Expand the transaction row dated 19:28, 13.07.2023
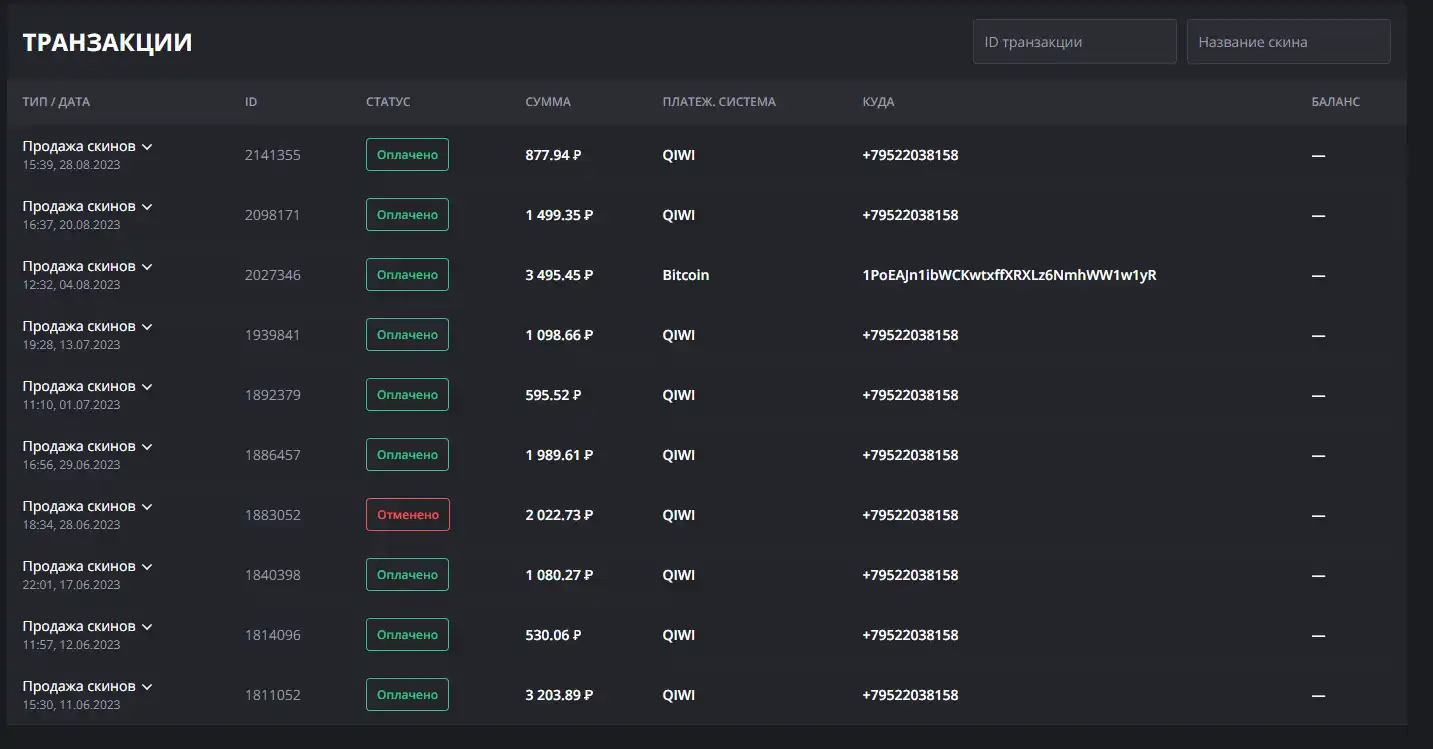This screenshot has height=749, width=1433. click(147, 327)
